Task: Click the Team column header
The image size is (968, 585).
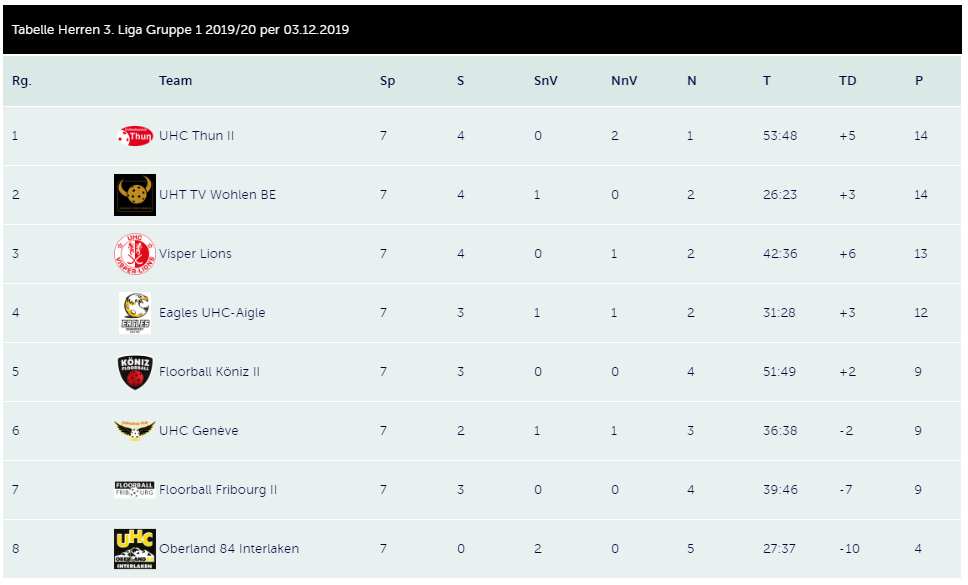Action: (175, 81)
